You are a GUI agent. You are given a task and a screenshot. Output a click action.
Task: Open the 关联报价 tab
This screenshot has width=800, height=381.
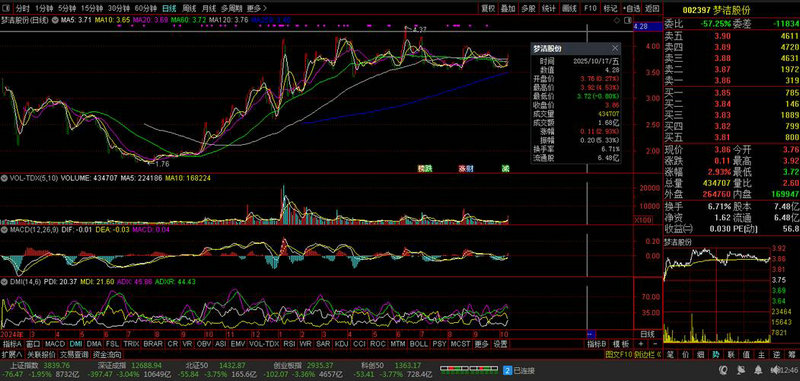[41, 354]
